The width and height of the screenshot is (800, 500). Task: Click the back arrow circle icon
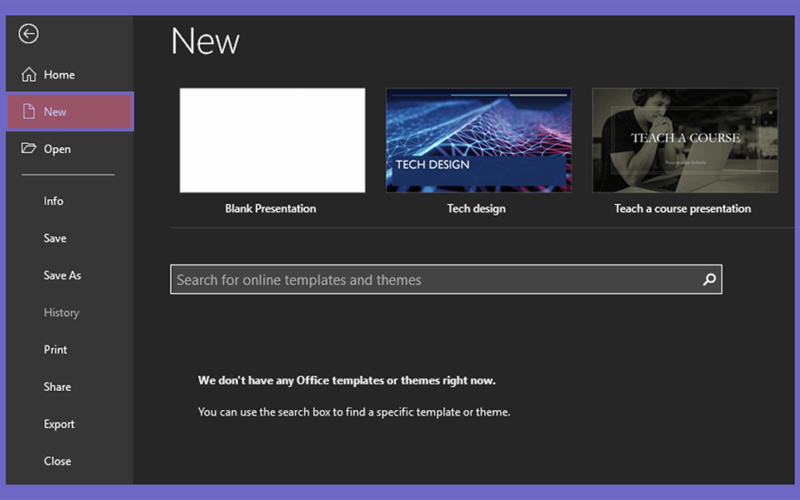pyautogui.click(x=29, y=34)
